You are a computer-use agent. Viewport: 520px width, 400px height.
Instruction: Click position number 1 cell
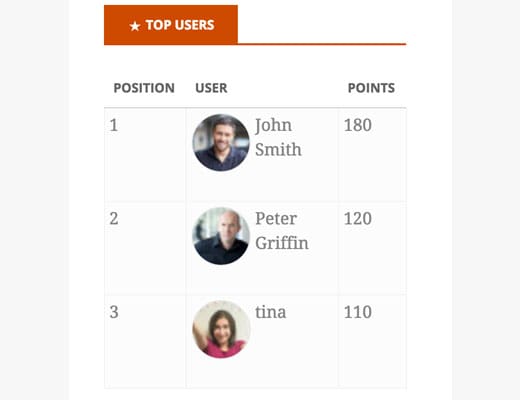point(145,155)
